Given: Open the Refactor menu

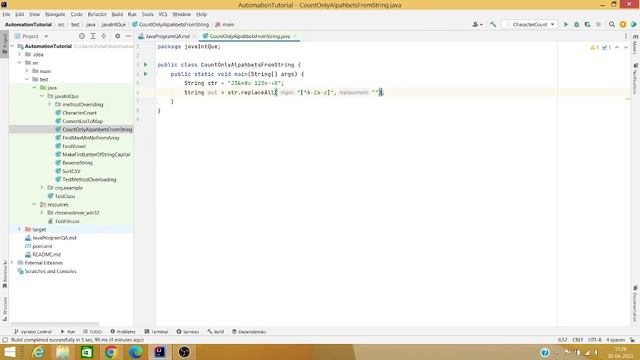Looking at the screenshot, I should [x=97, y=14].
